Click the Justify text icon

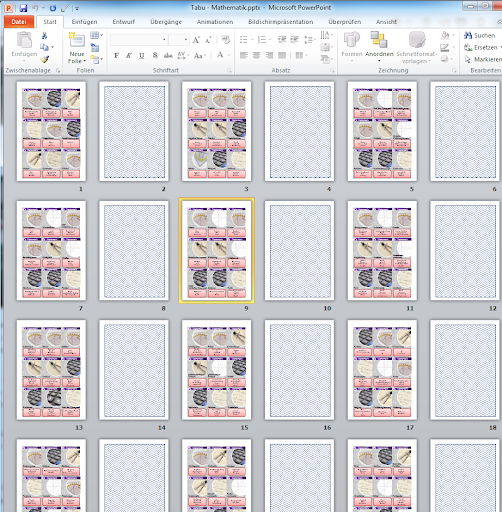282,55
